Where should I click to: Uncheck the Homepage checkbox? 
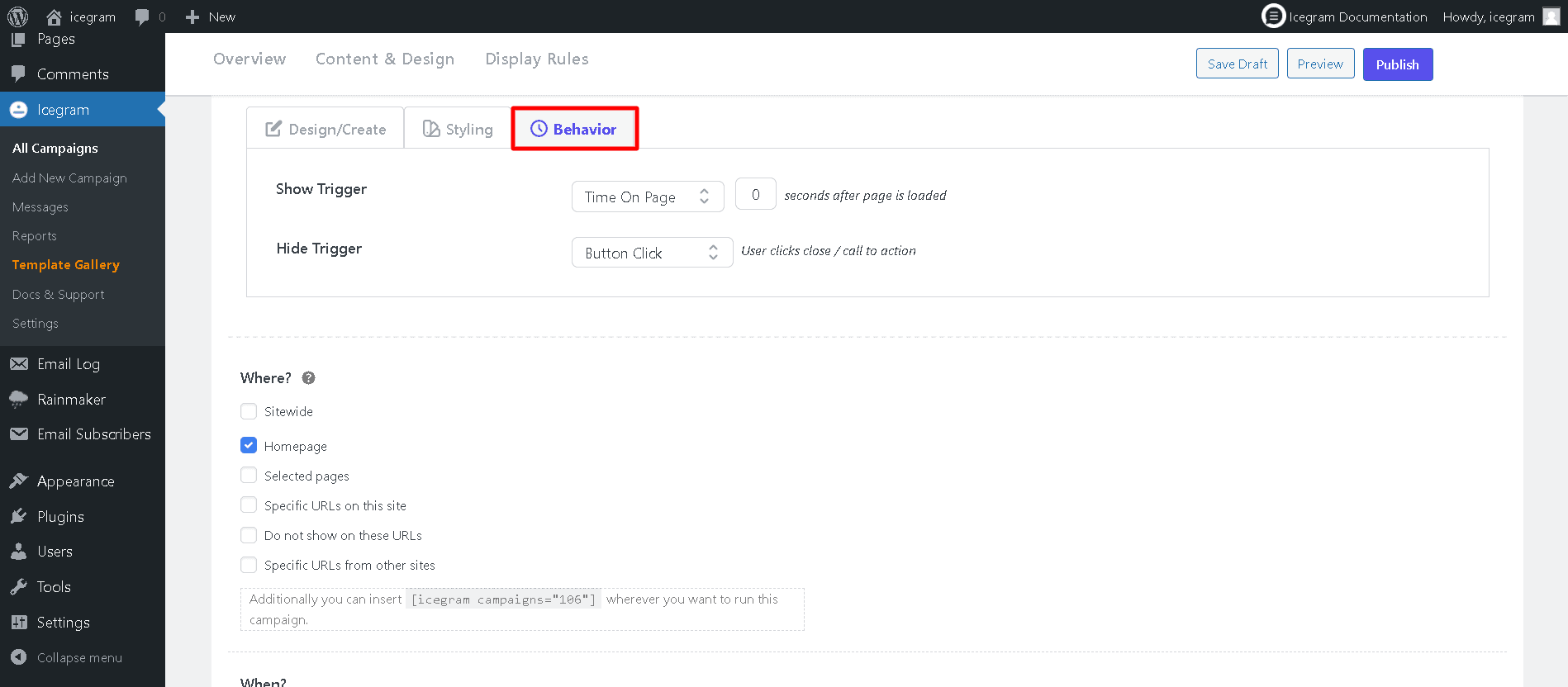coord(249,445)
